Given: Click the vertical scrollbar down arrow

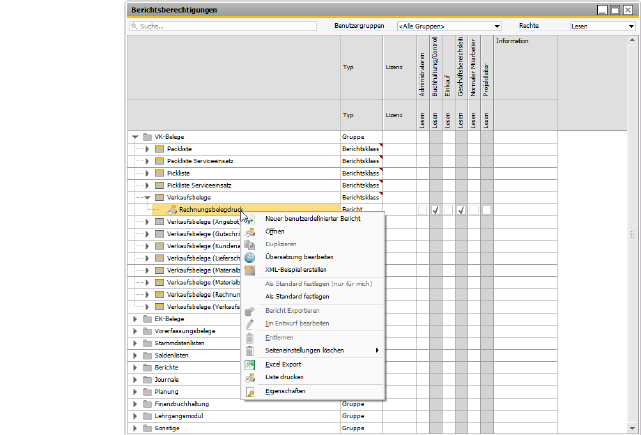Looking at the screenshot, I should [x=632, y=428].
